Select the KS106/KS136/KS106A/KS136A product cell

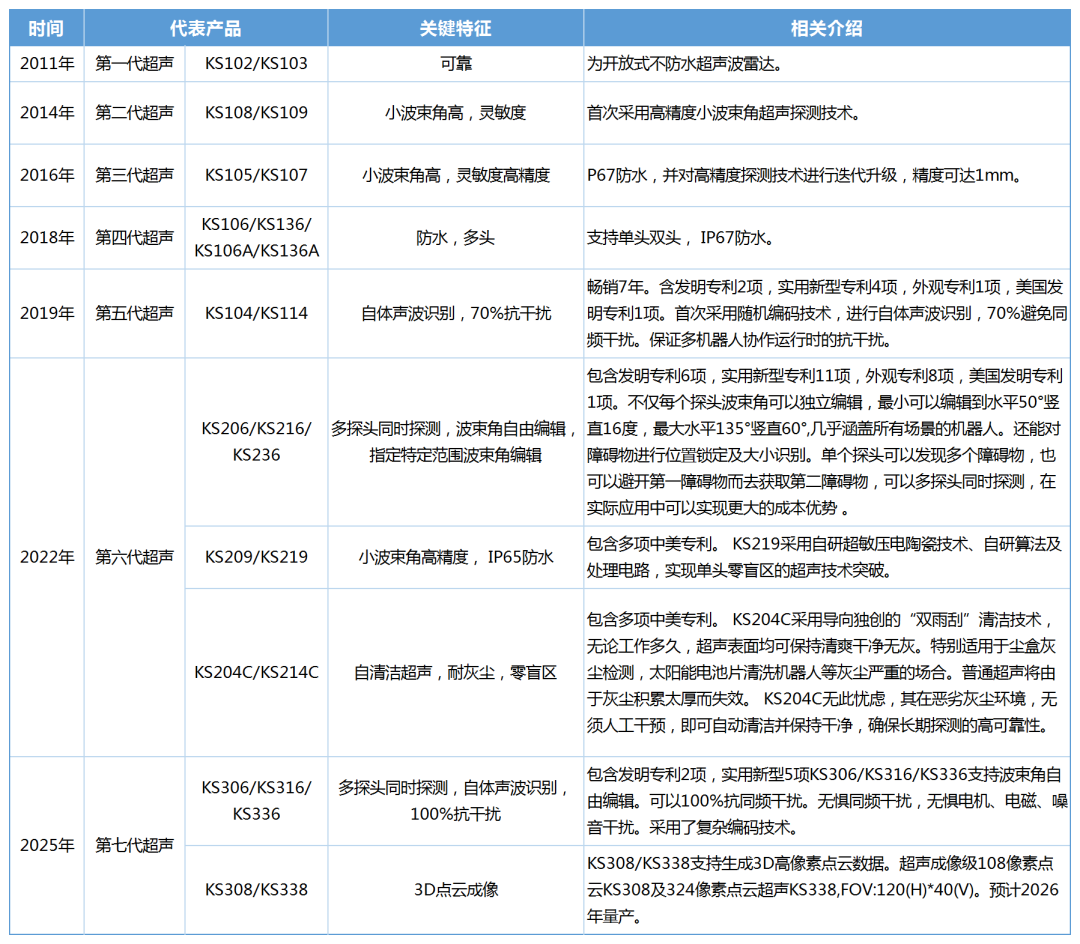256,237
